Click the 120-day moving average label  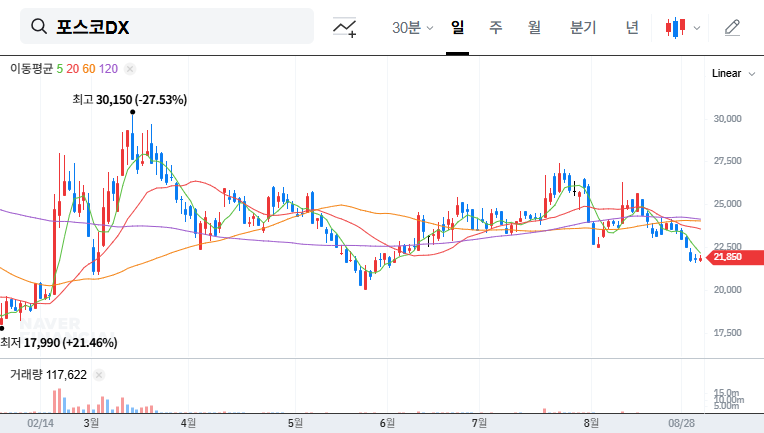pyautogui.click(x=108, y=69)
